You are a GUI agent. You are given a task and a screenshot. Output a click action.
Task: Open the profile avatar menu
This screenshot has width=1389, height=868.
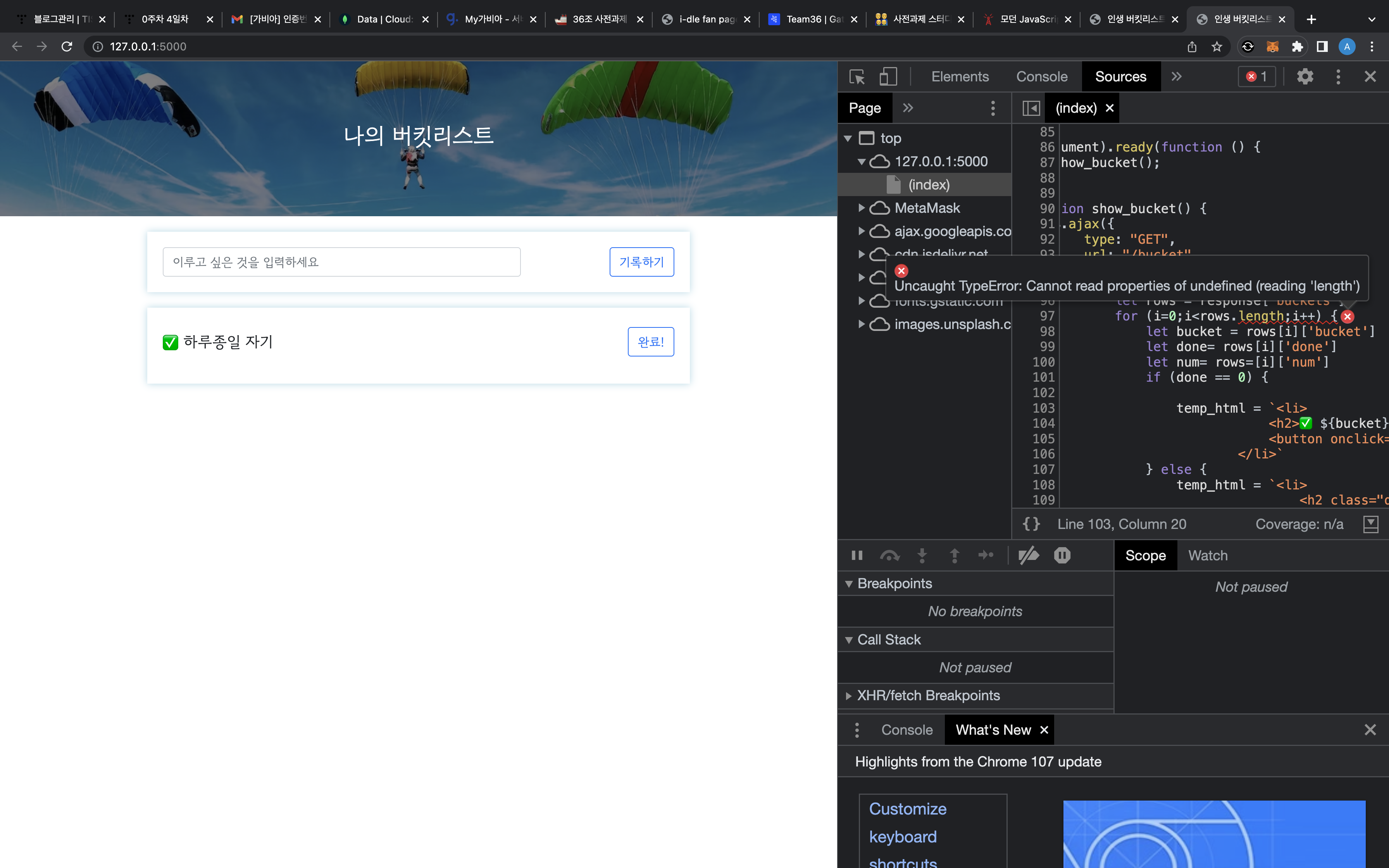[1347, 46]
